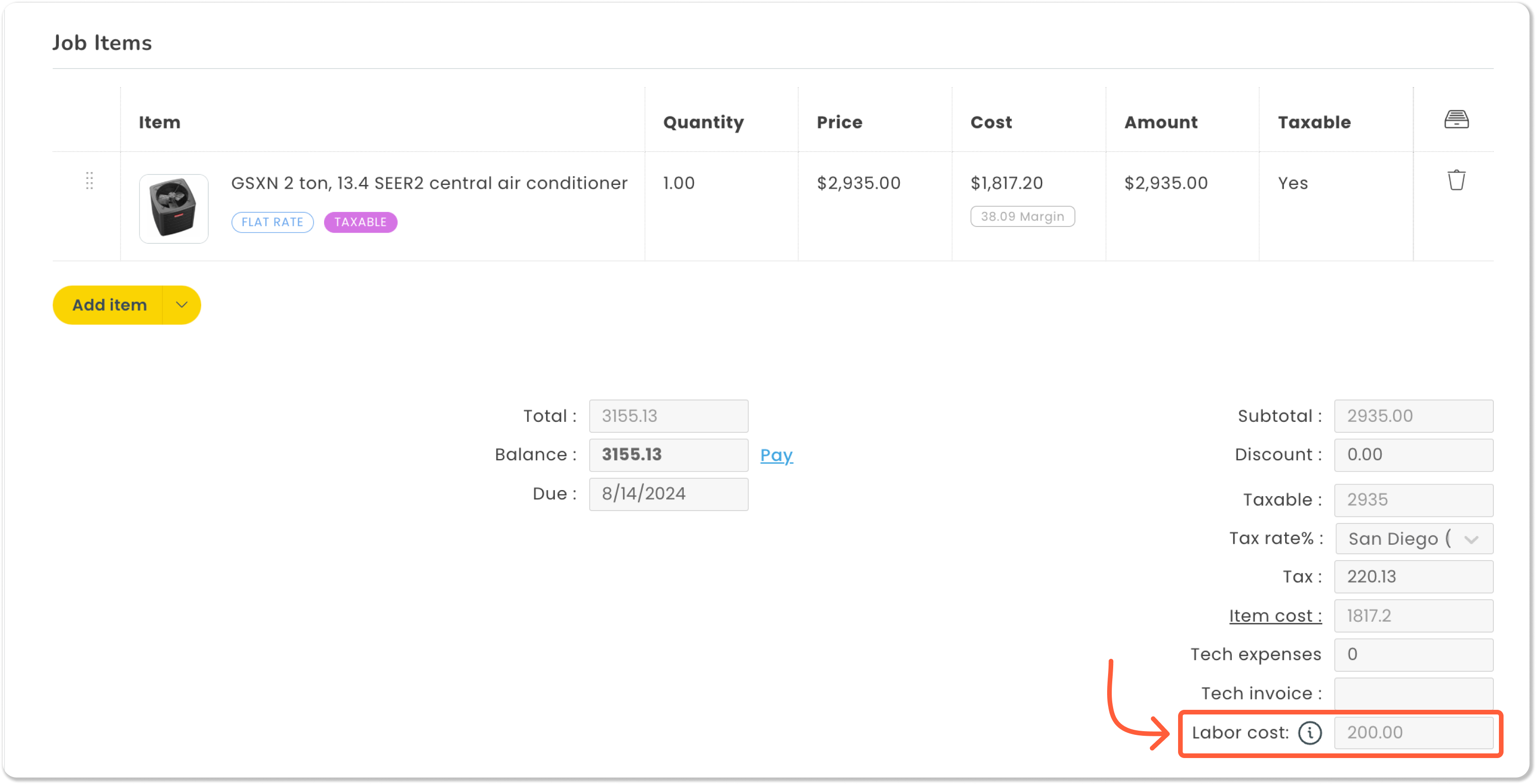
Task: Select the Tech expenses input field
Action: [1413, 655]
